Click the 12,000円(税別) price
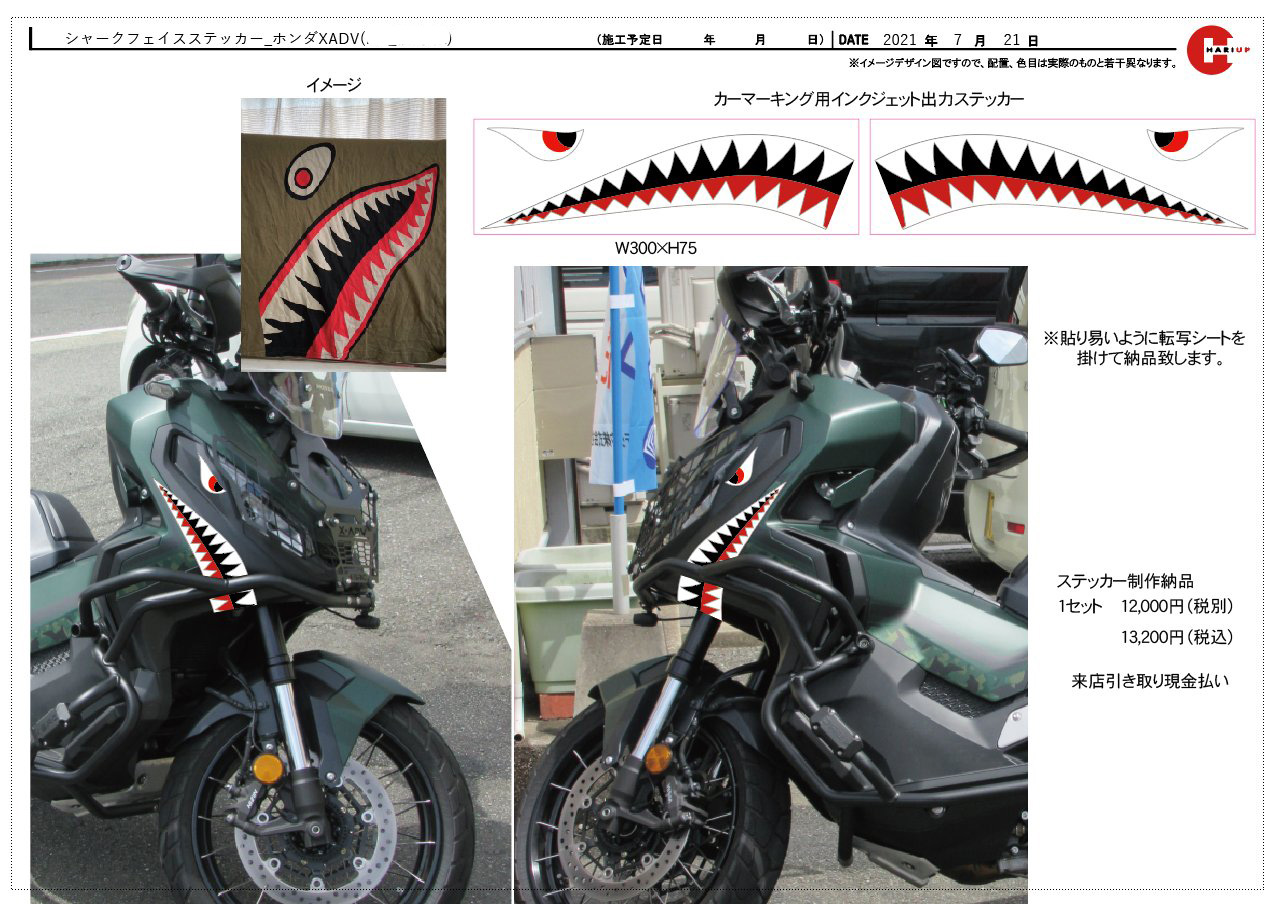Screen dimensions: 1280x904 [x=1177, y=606]
